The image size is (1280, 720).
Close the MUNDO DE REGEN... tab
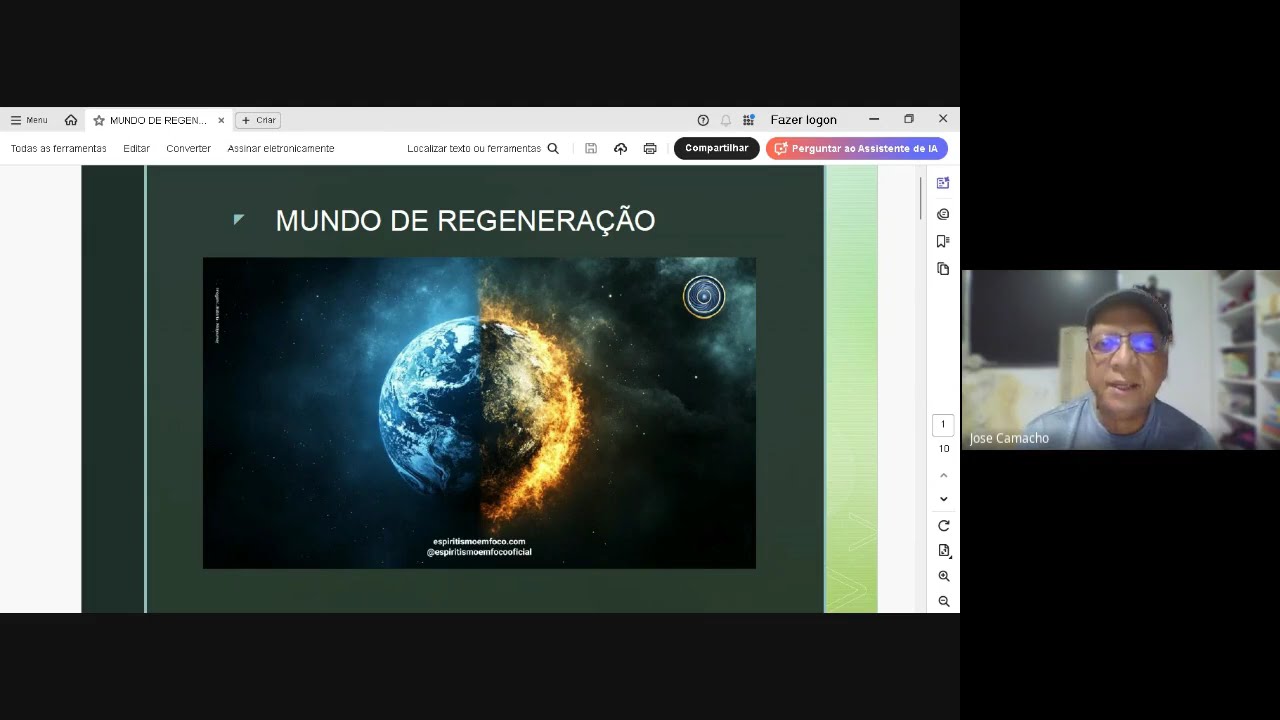[x=222, y=120]
